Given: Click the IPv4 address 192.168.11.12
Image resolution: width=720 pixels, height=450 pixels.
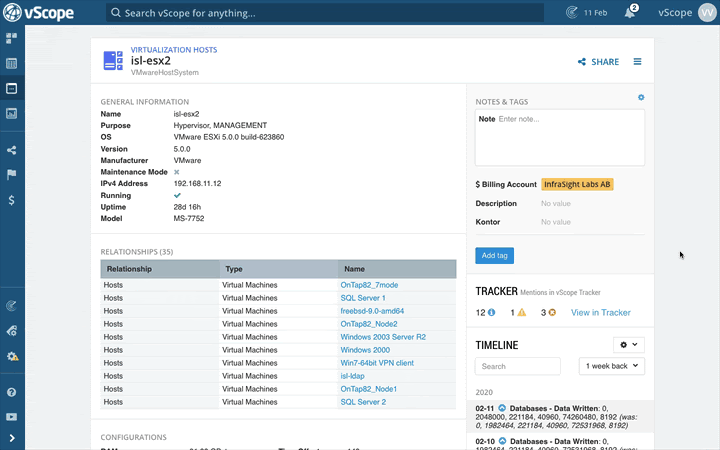Looking at the screenshot, I should click(197, 183).
